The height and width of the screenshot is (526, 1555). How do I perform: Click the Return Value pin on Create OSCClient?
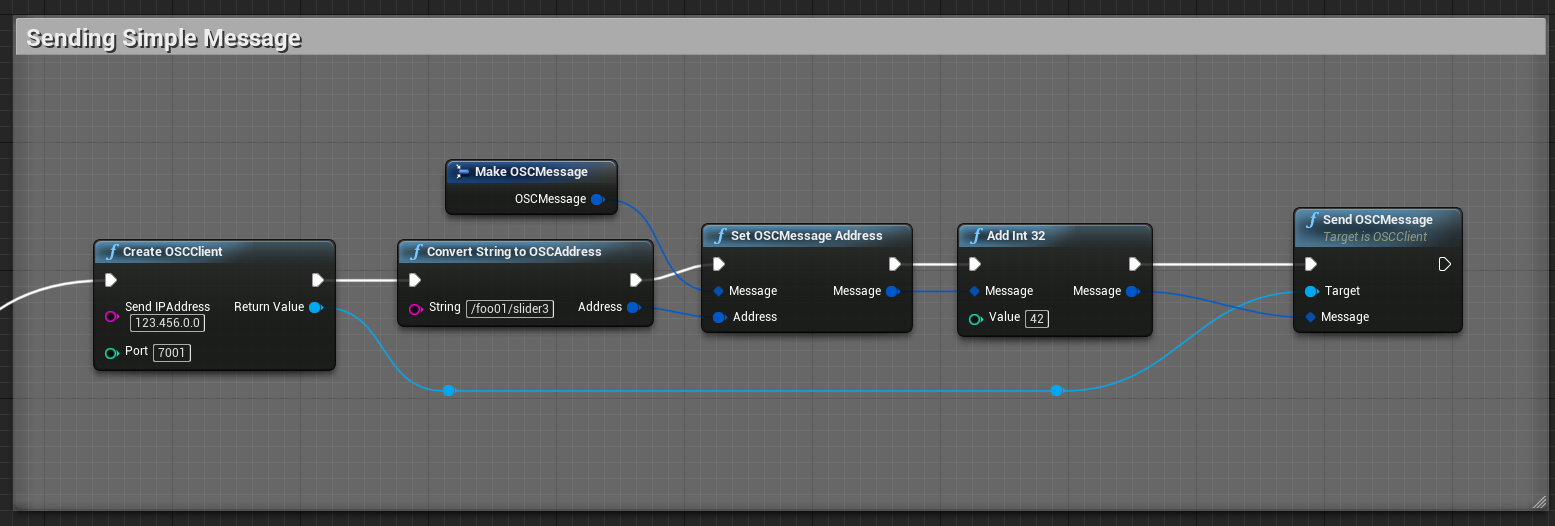(316, 307)
